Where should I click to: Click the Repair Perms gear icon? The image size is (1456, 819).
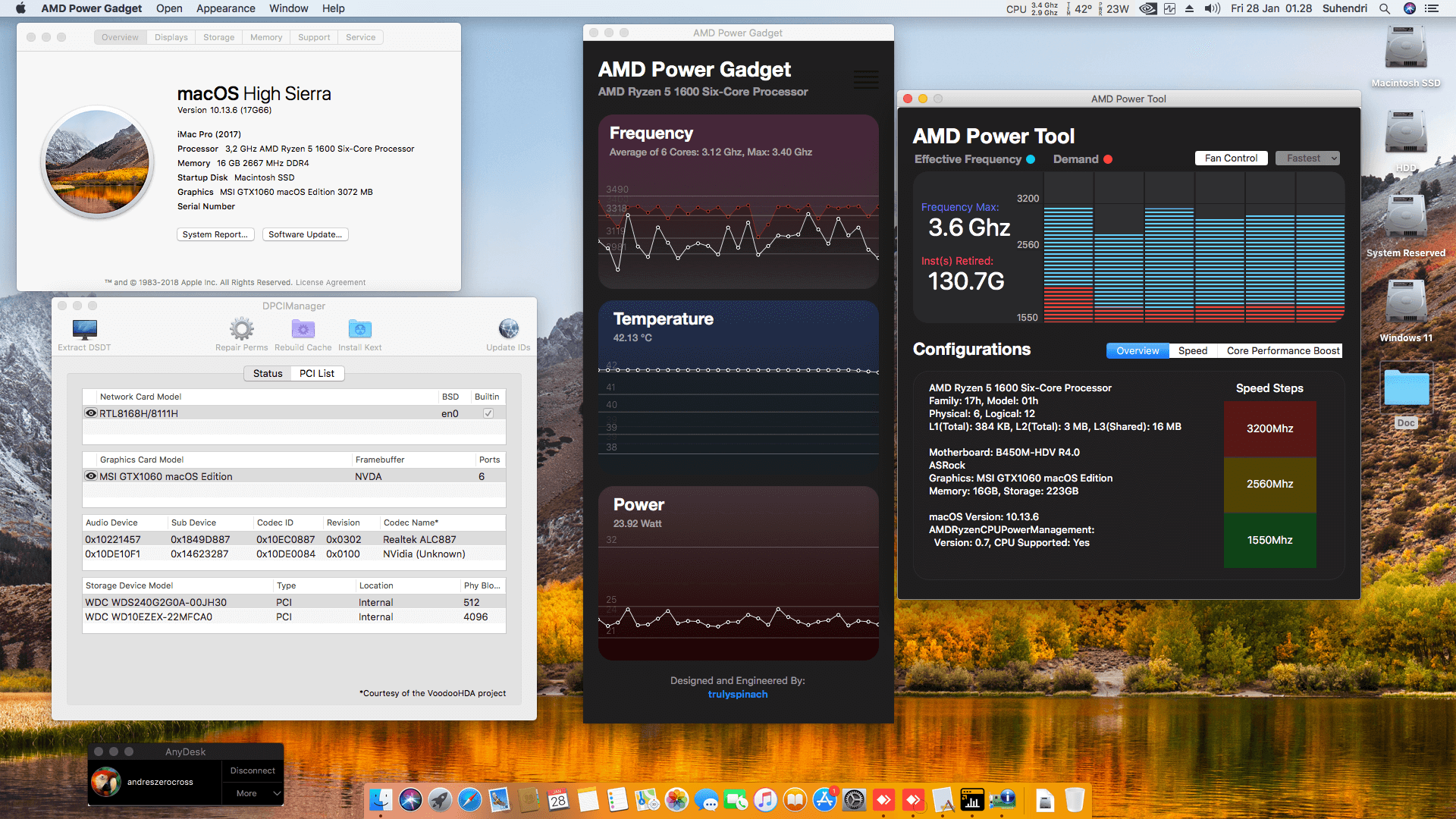click(241, 329)
